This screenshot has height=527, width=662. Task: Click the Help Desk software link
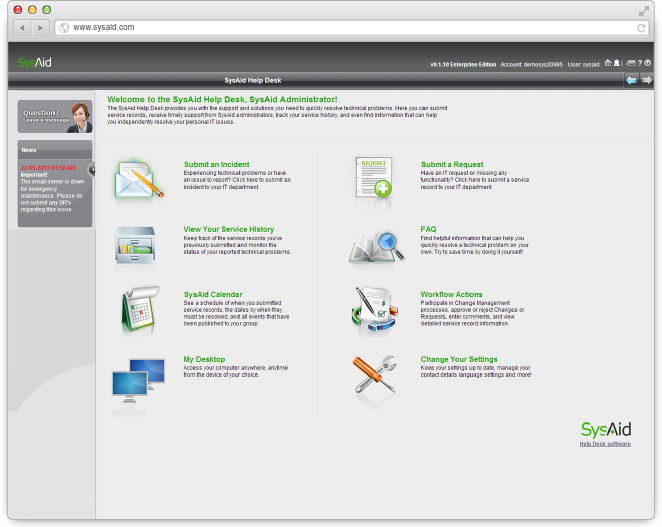point(604,443)
